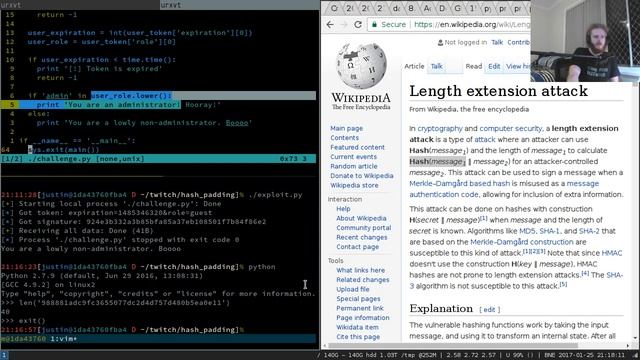Open Donate to Wikipedia link
640x360 pixels.
click(362, 176)
